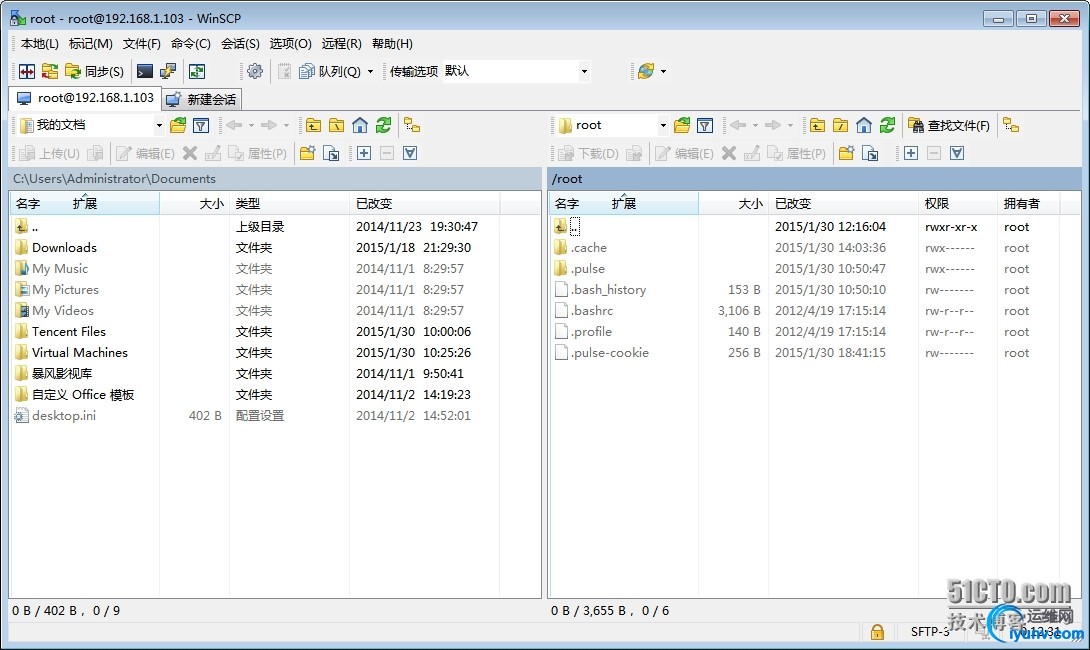Open the local panel's open-directory folder icon
This screenshot has width=1090, height=650.
tap(178, 125)
